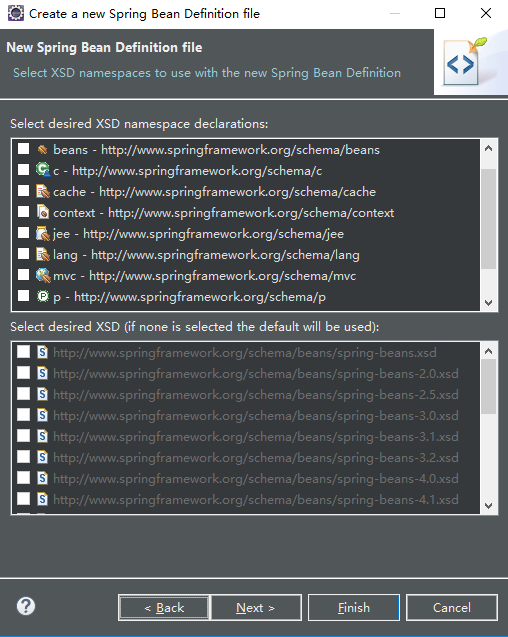Select the spring-beans-4.1.xsd checkbox

tap(23, 498)
